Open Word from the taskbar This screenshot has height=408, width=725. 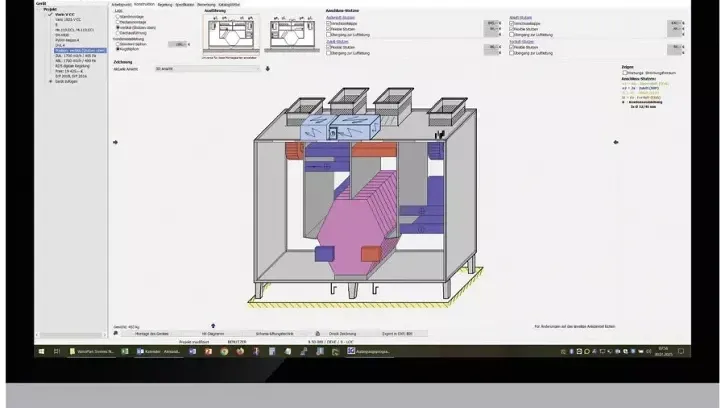pos(193,352)
